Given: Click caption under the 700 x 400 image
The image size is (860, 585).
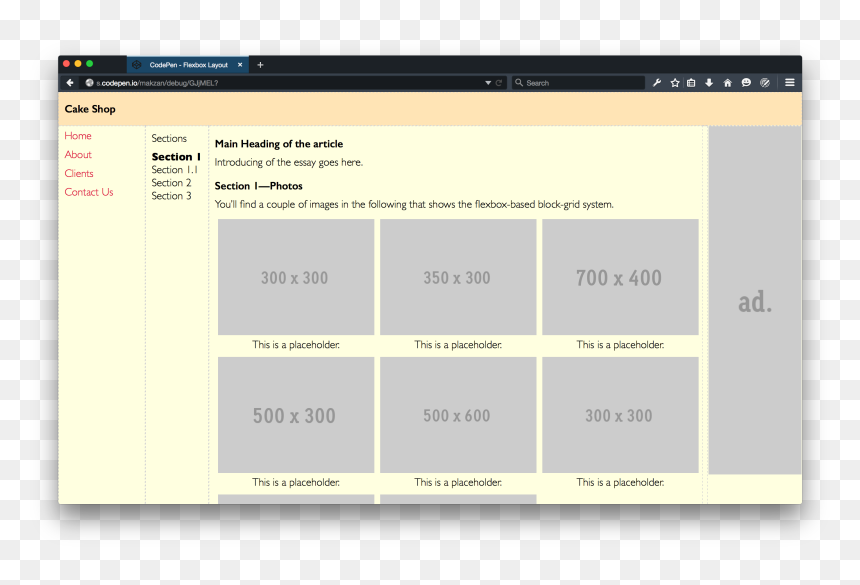Looking at the screenshot, I should coord(620,345).
